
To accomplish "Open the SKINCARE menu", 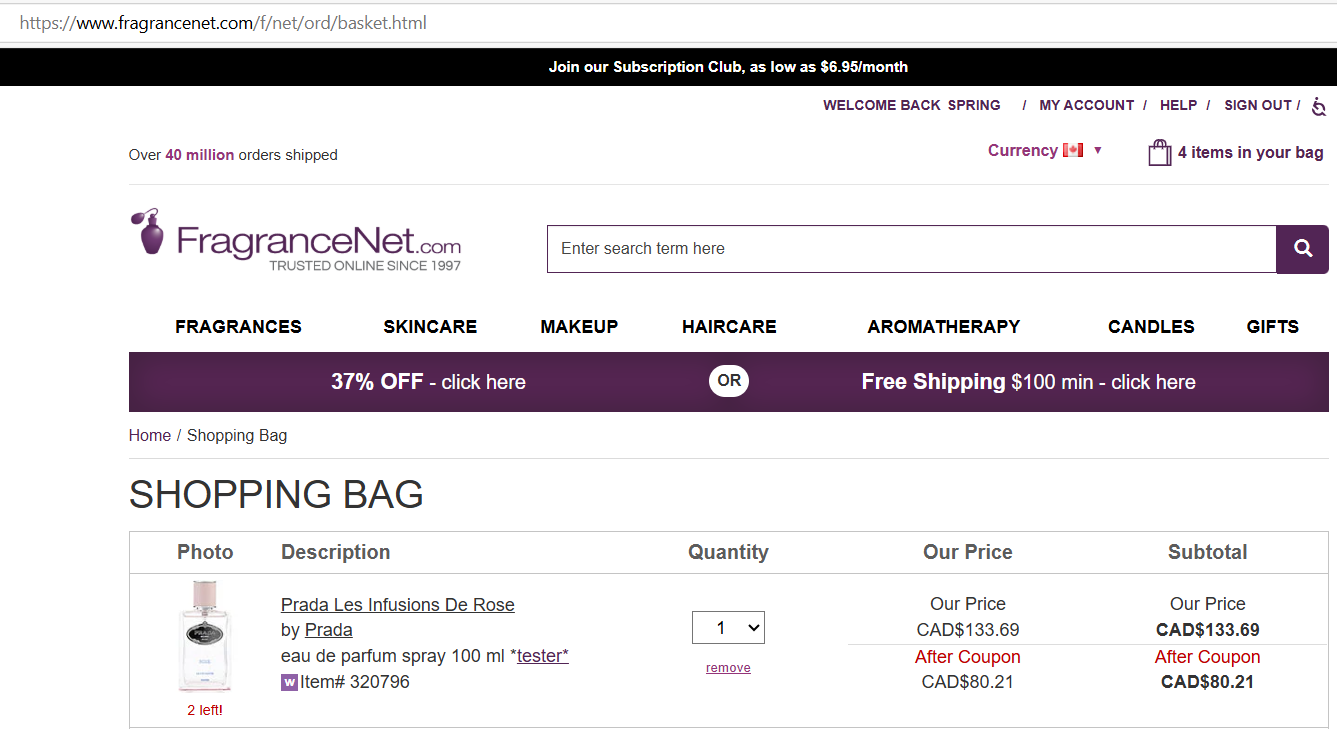I will coord(430,327).
